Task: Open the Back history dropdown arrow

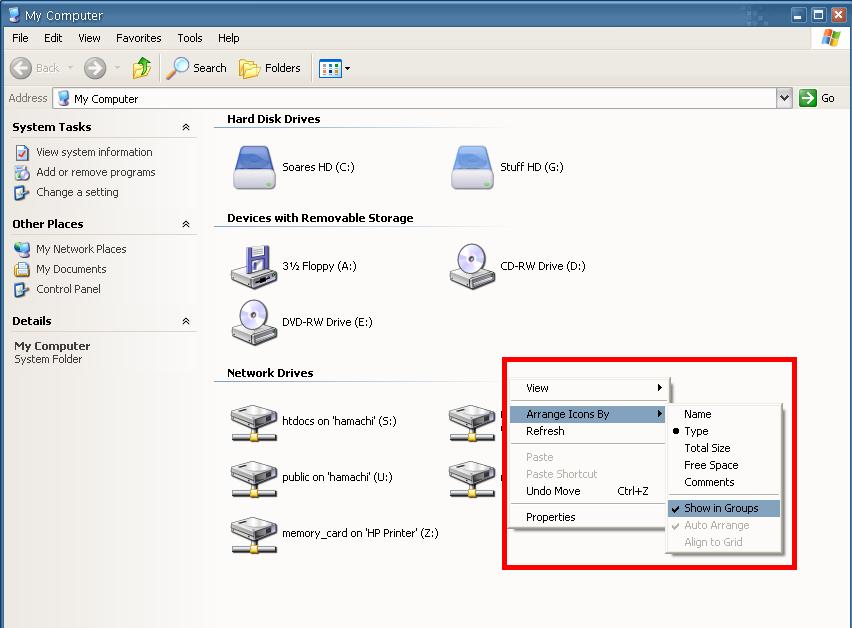Action: 70,68
